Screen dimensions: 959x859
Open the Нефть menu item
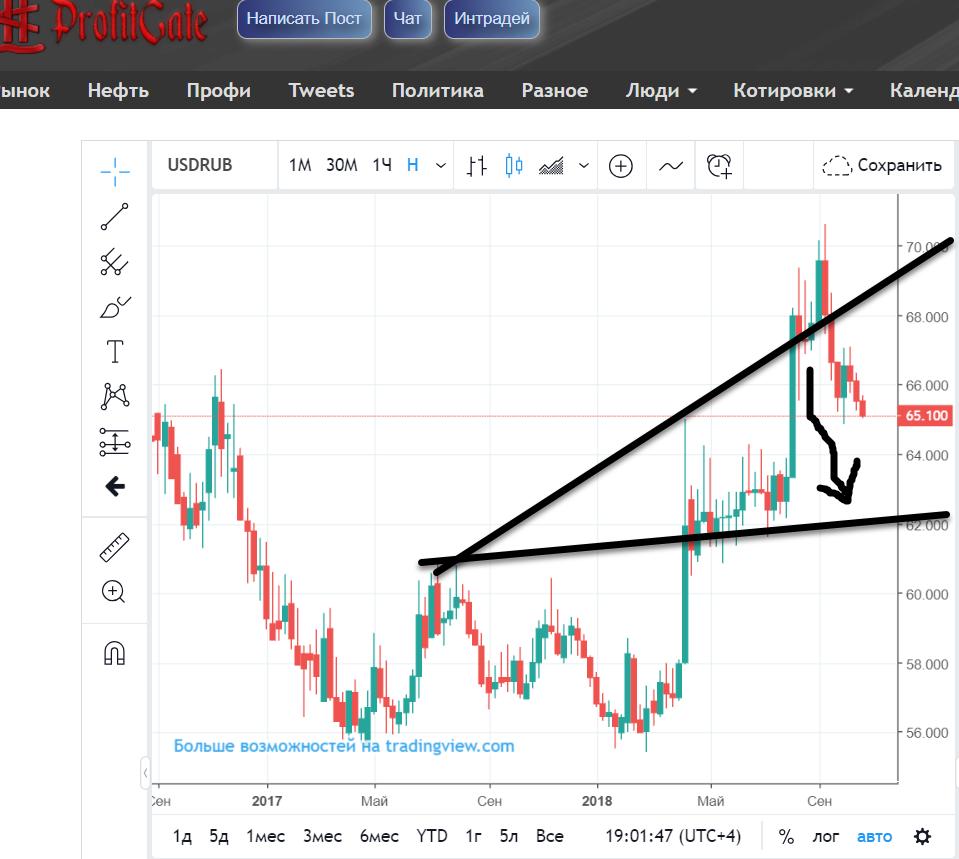[118, 91]
